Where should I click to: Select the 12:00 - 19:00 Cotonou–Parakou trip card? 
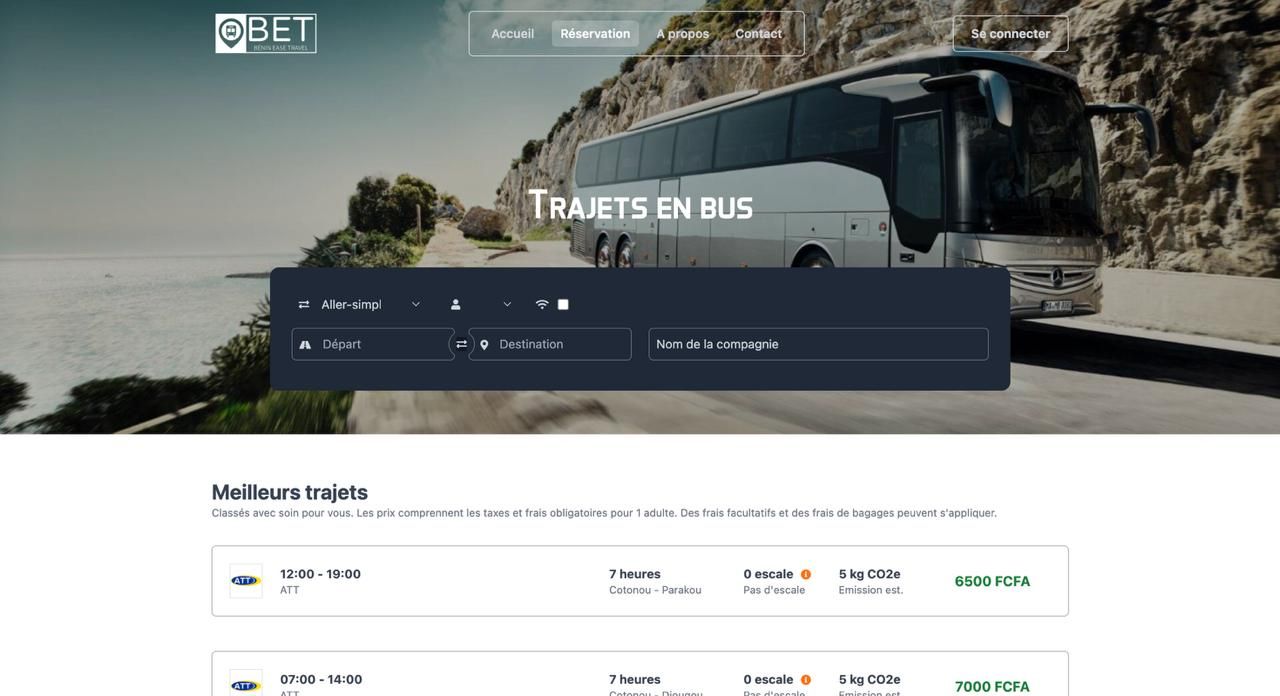point(640,581)
